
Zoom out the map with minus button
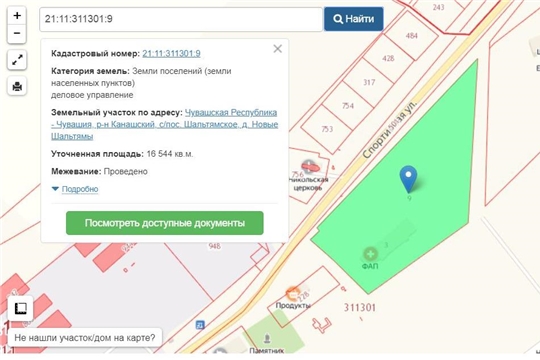17,33
